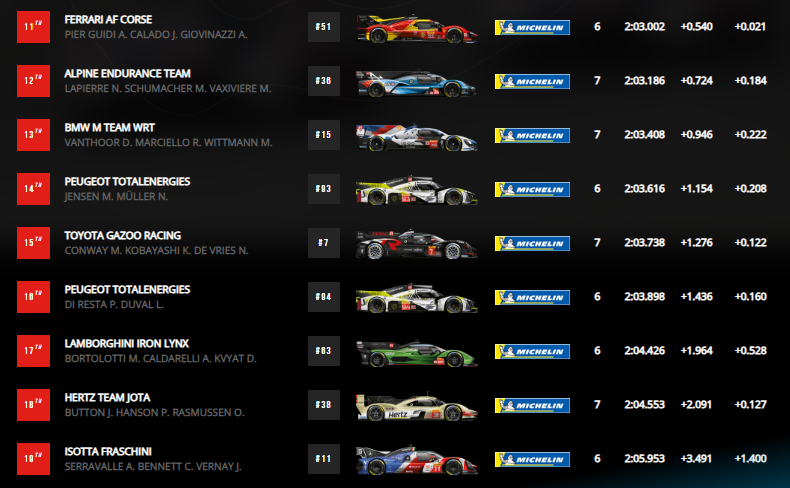Viewport: 790px width, 488px height.
Task: Click Michelin logo in Lamborghini Iron Lynx row
Action: [x=532, y=351]
